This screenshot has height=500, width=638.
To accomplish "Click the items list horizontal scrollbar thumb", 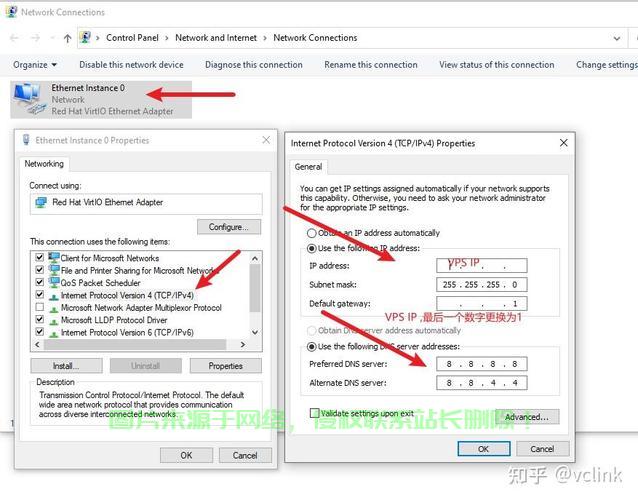I will [x=135, y=345].
